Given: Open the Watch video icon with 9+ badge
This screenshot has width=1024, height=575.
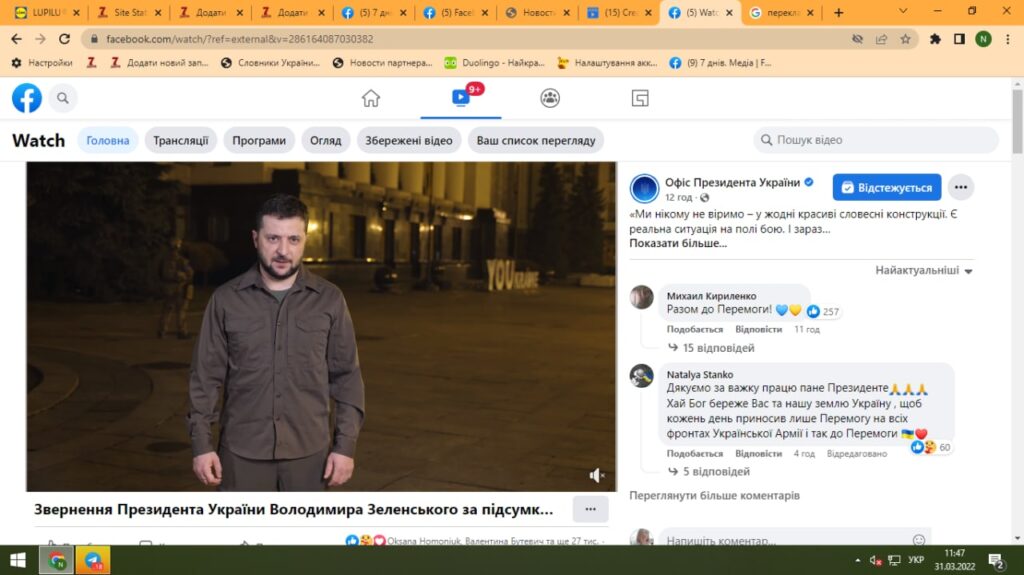Looking at the screenshot, I should pos(461,98).
